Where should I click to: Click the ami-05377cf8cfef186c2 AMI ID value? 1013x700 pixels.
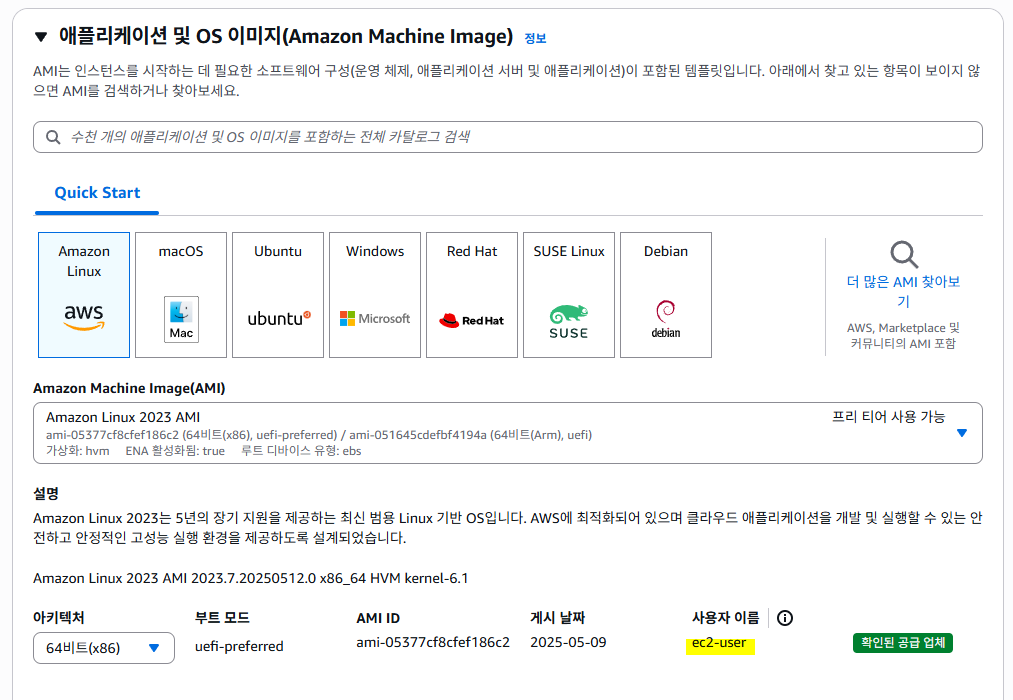point(433,643)
